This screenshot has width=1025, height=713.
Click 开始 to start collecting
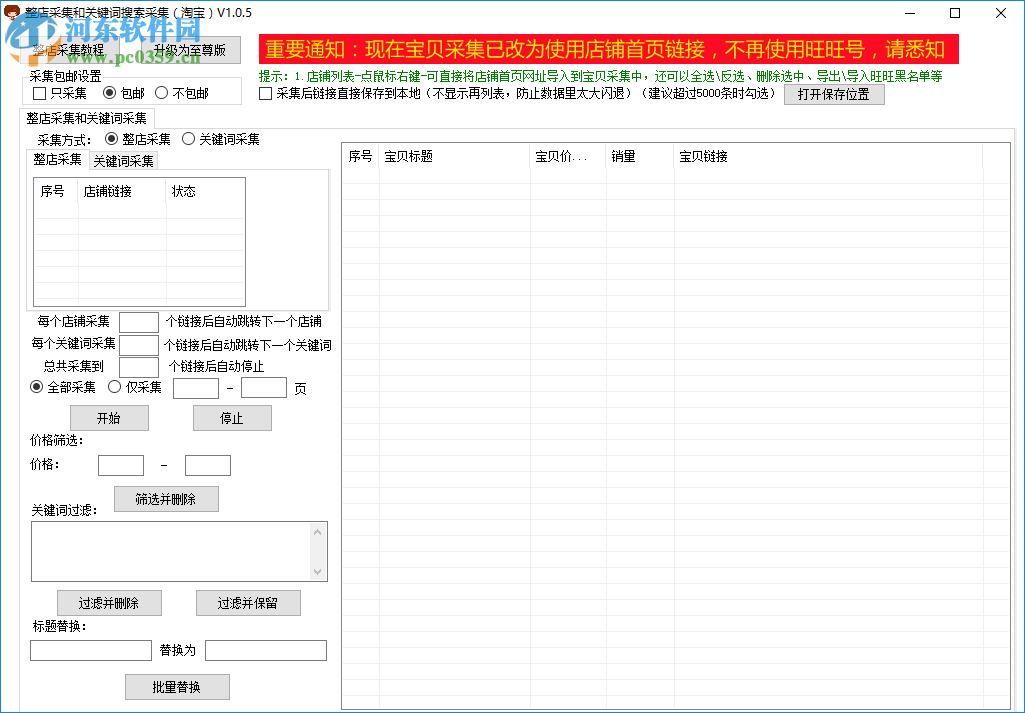[109, 418]
